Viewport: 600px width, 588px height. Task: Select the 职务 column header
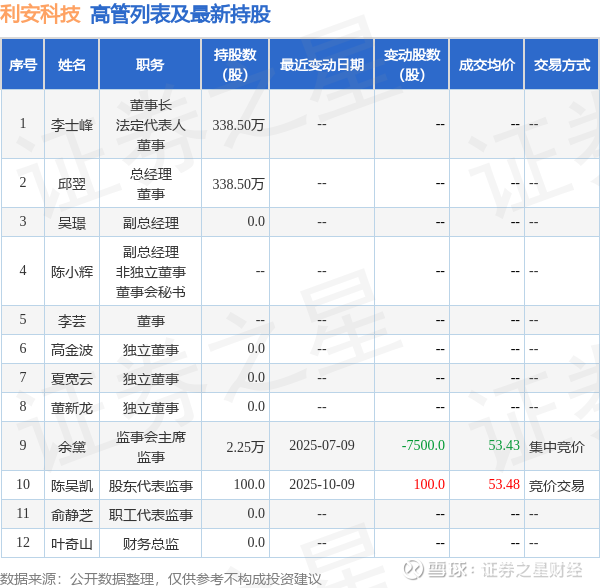click(150, 65)
